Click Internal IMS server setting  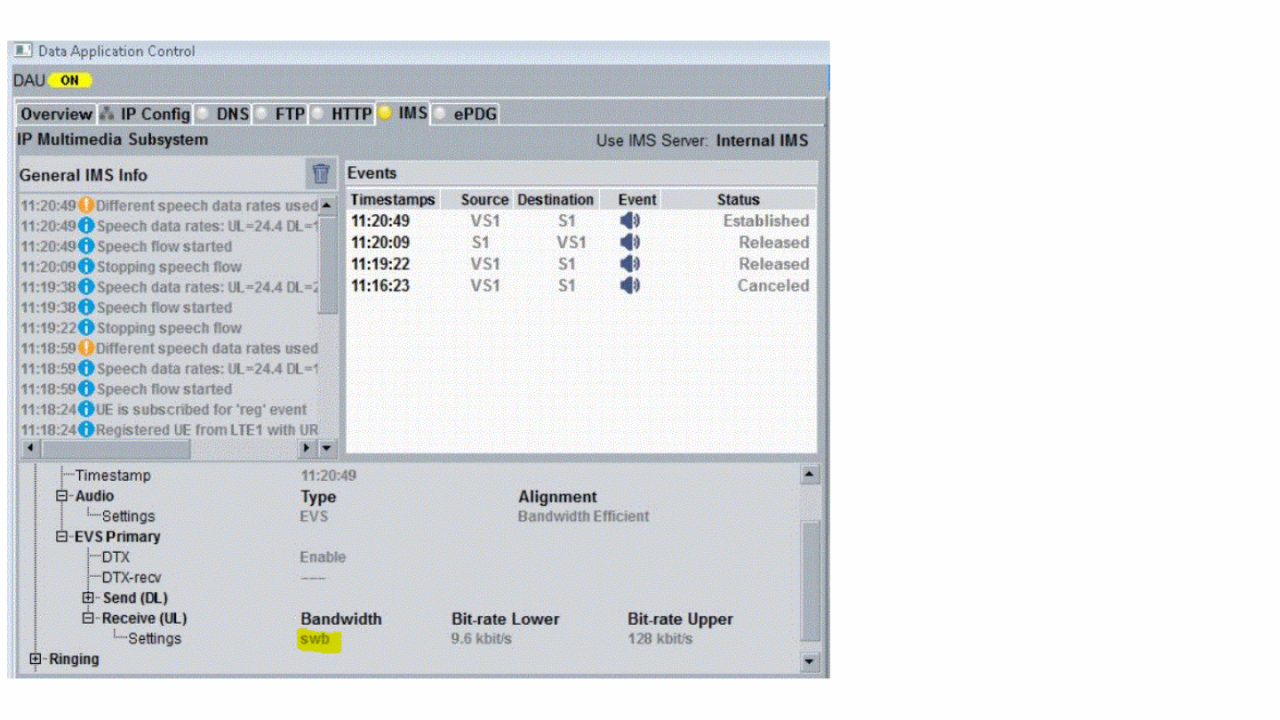(x=761, y=141)
